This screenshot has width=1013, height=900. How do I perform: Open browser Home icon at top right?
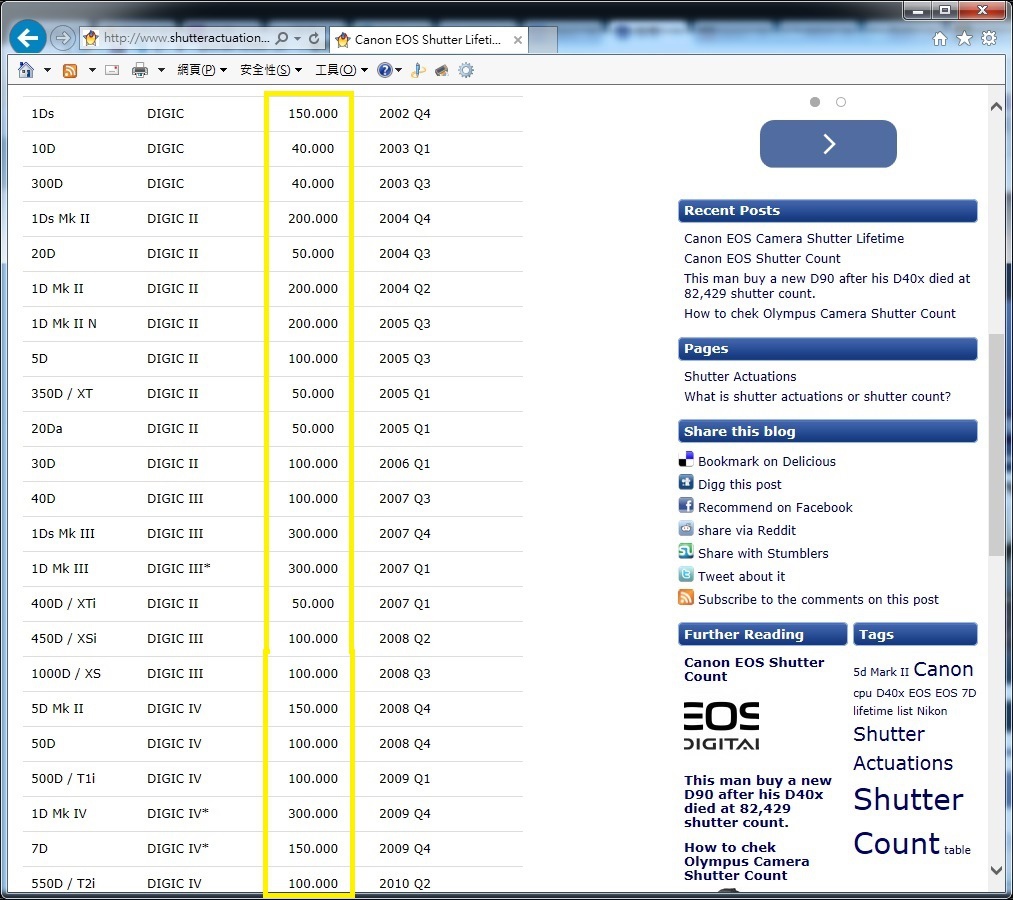[940, 39]
